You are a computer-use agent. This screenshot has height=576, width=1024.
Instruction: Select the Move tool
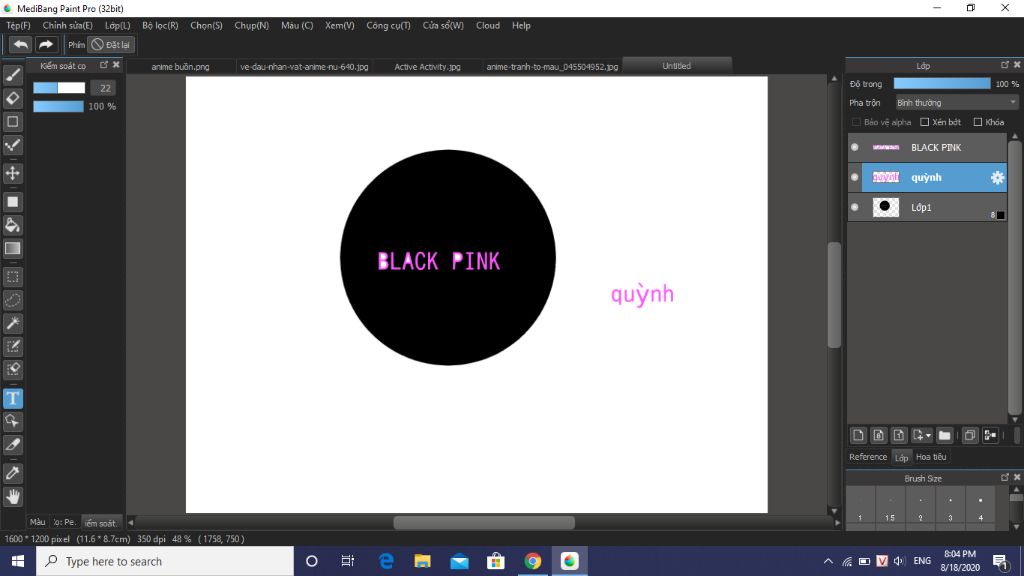[x=12, y=173]
